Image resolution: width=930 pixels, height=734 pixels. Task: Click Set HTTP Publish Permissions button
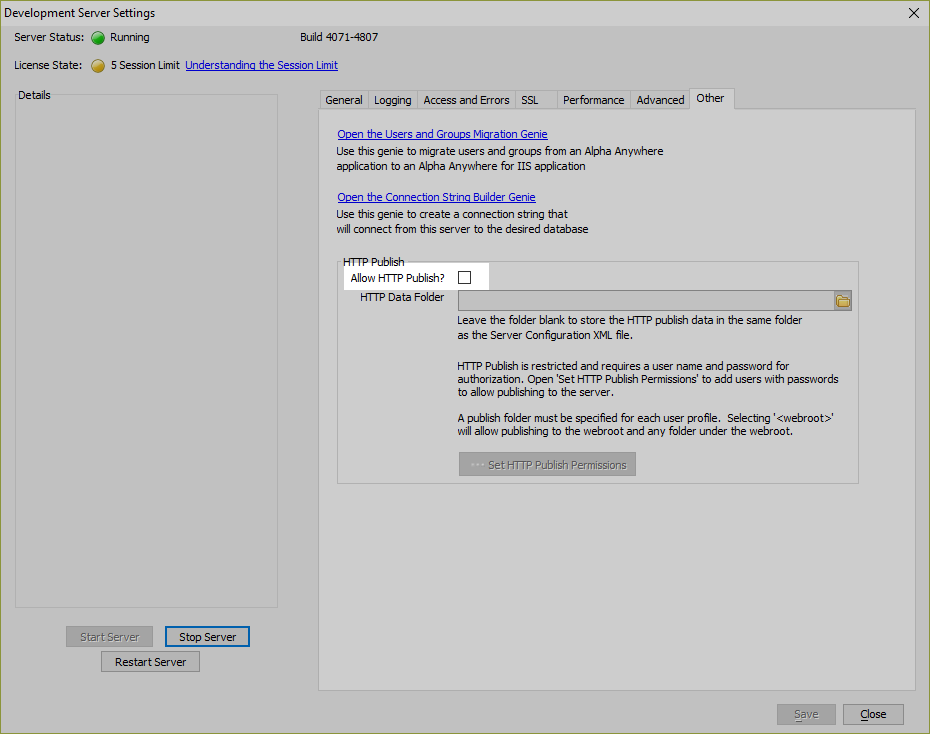pyautogui.click(x=547, y=465)
